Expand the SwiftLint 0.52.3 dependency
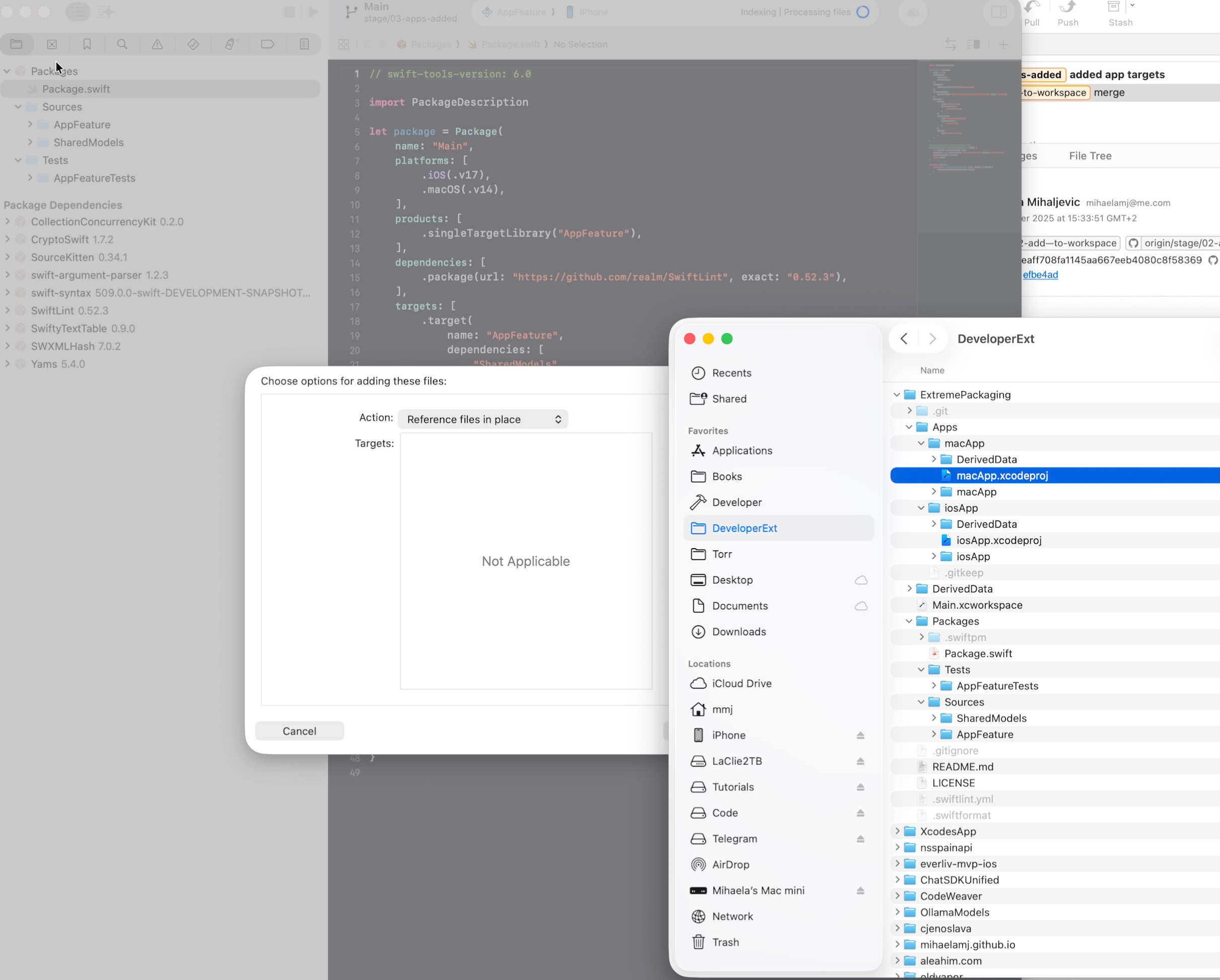Screen dimensions: 1220x980 point(8,311)
